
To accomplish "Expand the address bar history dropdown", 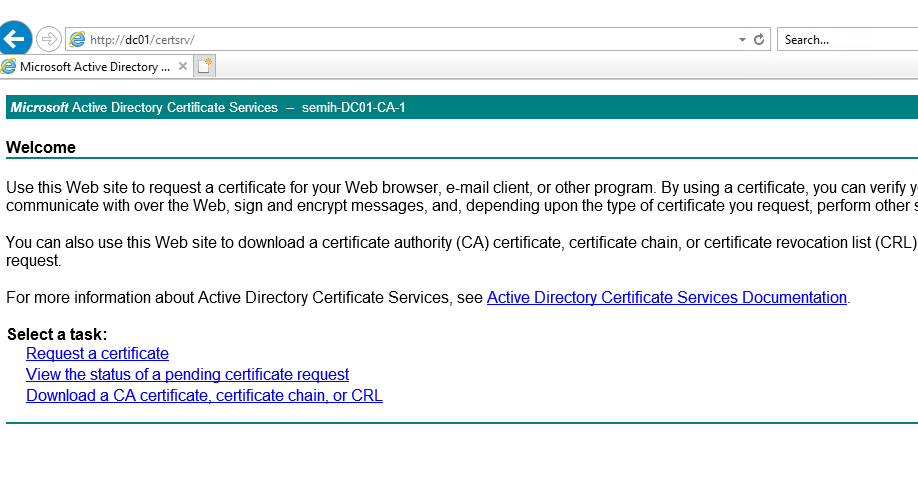I will click(742, 40).
